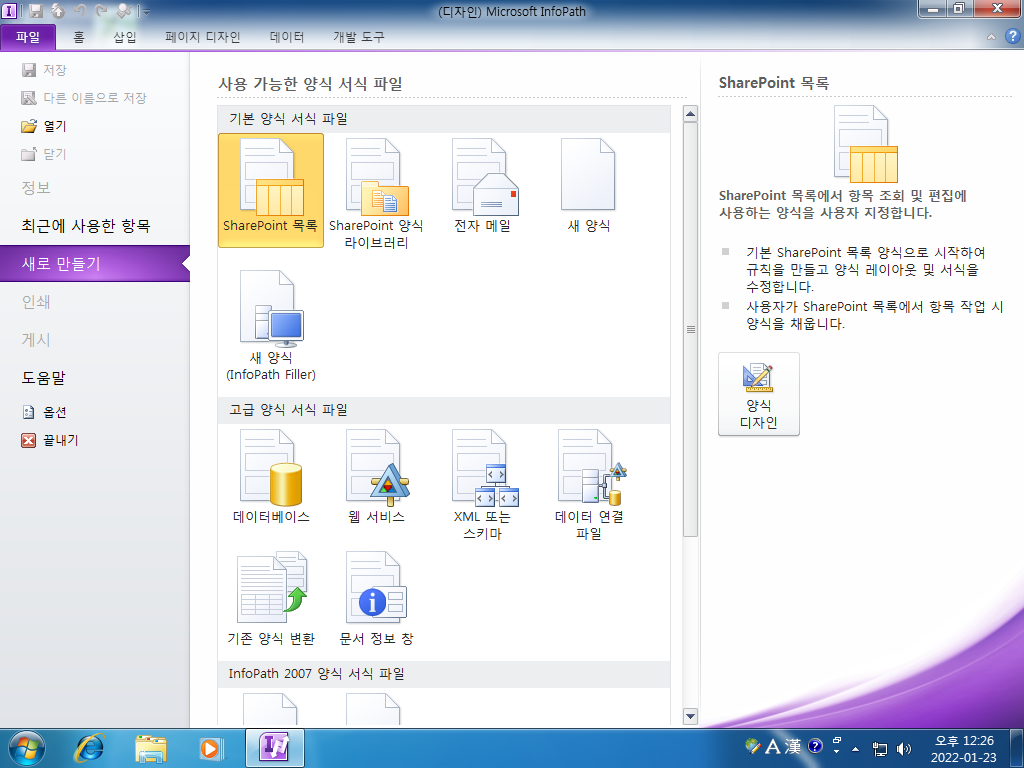Click the network tray icon
The width and height of the screenshot is (1024, 768).
[x=880, y=748]
